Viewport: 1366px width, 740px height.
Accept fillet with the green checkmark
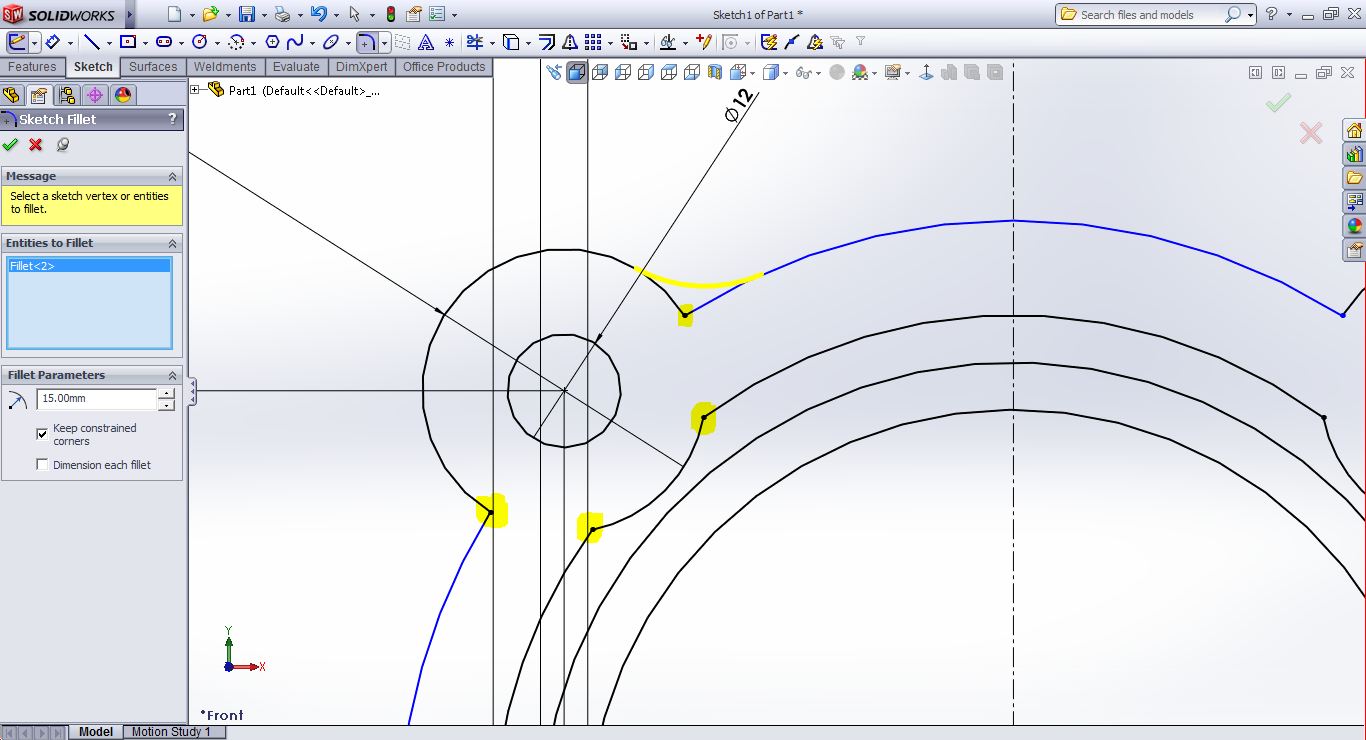pos(11,145)
